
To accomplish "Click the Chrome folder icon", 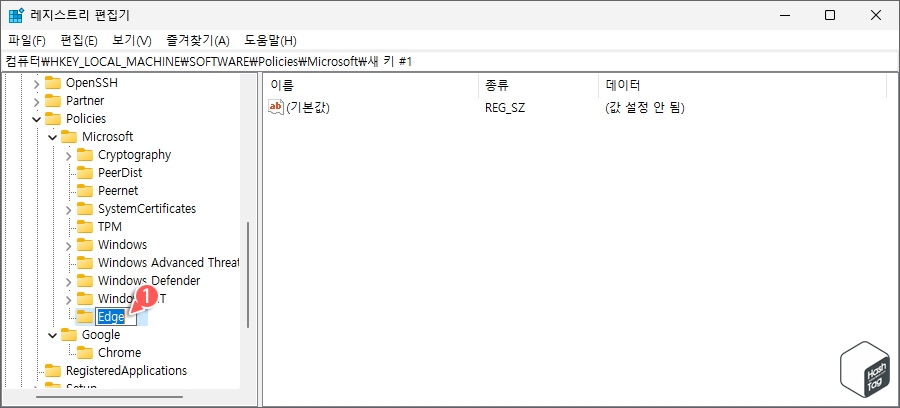I will click(85, 352).
